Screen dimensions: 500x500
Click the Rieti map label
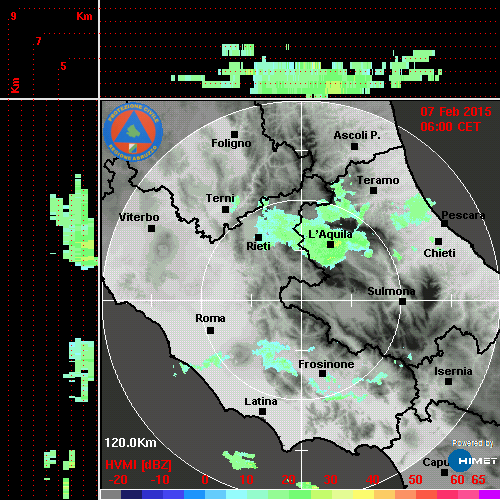tap(258, 246)
